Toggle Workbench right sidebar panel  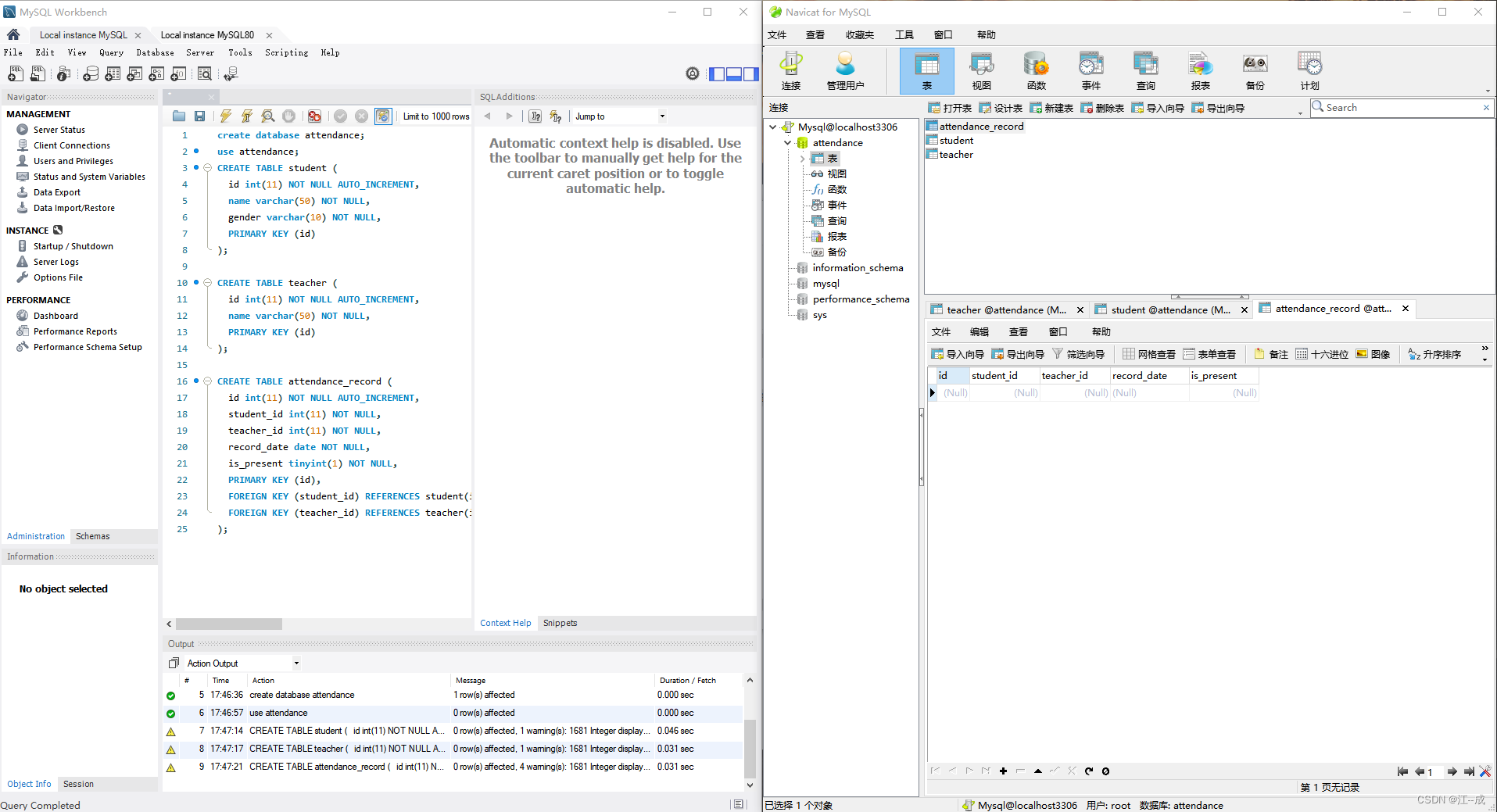click(750, 73)
